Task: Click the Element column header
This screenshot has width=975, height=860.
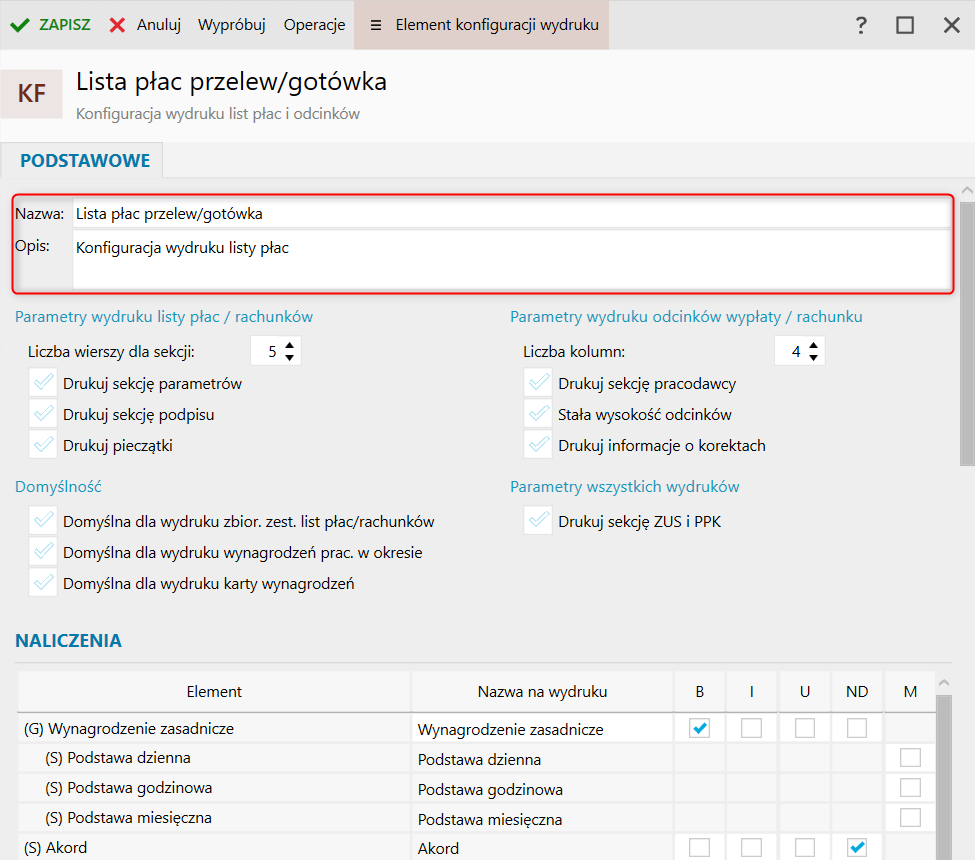Action: pos(214,691)
